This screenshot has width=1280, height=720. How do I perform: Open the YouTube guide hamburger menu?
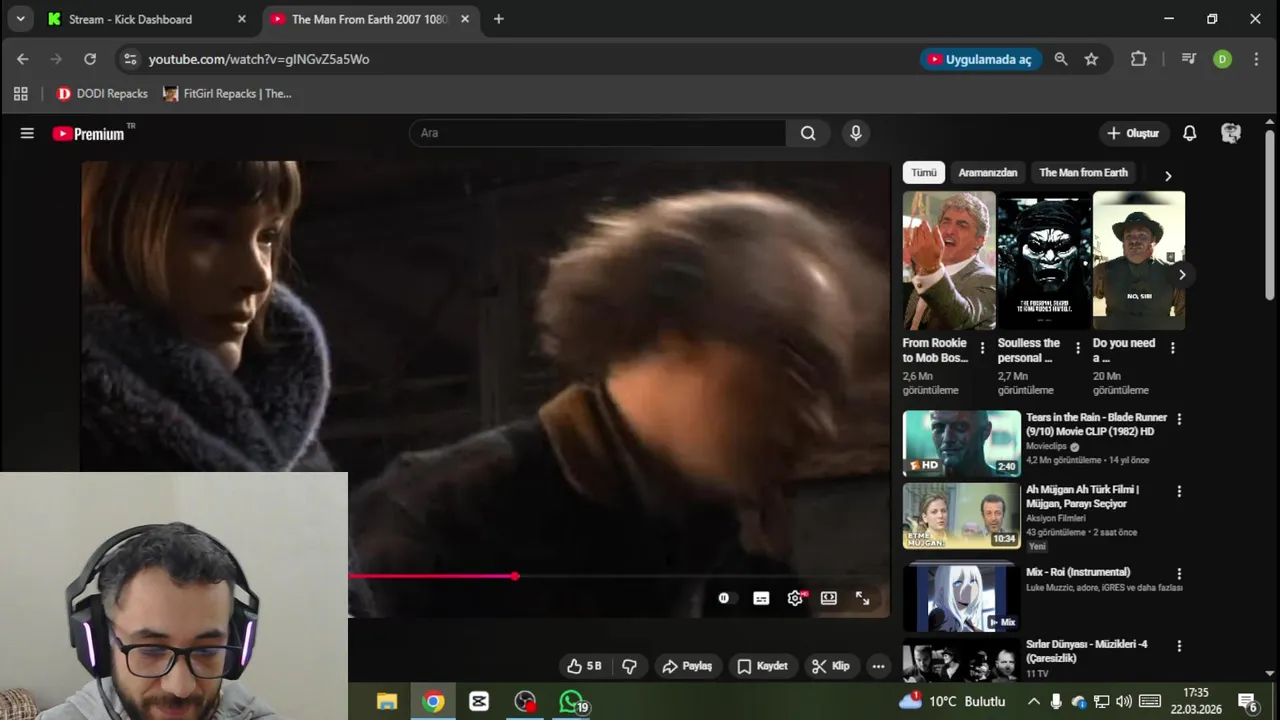27,133
